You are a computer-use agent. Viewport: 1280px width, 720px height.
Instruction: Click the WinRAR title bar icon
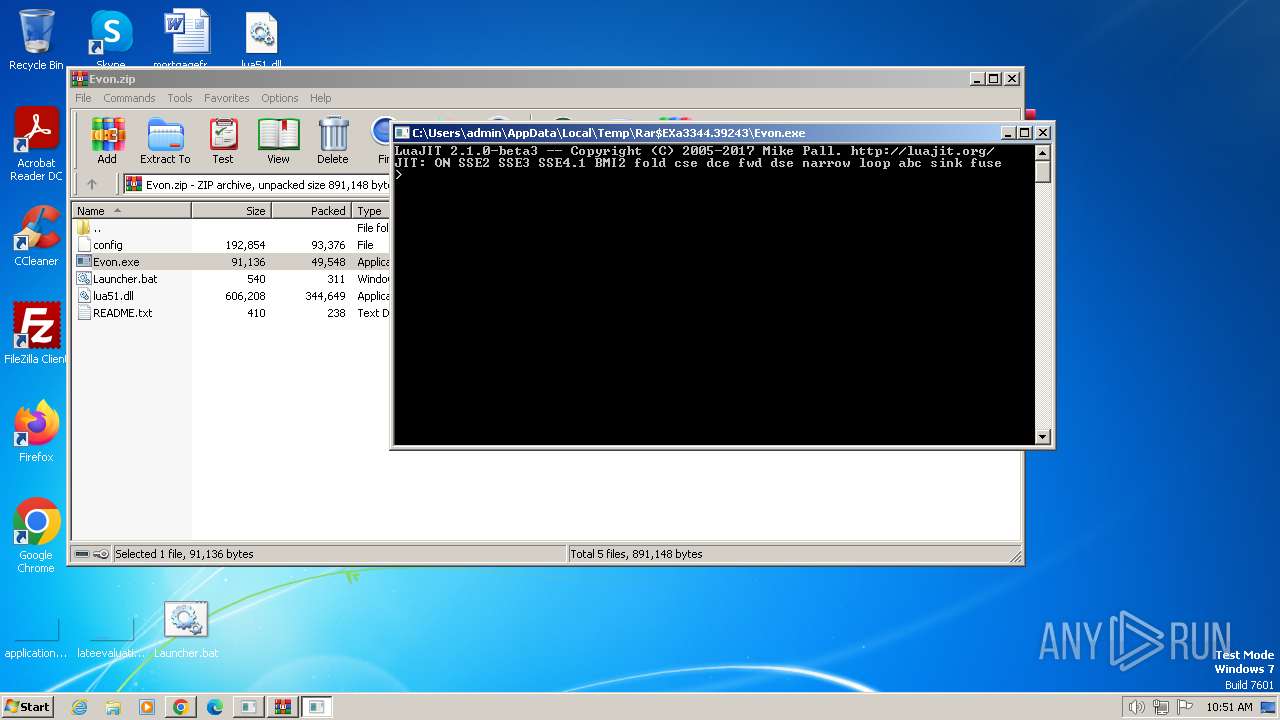pyautogui.click(x=80, y=79)
